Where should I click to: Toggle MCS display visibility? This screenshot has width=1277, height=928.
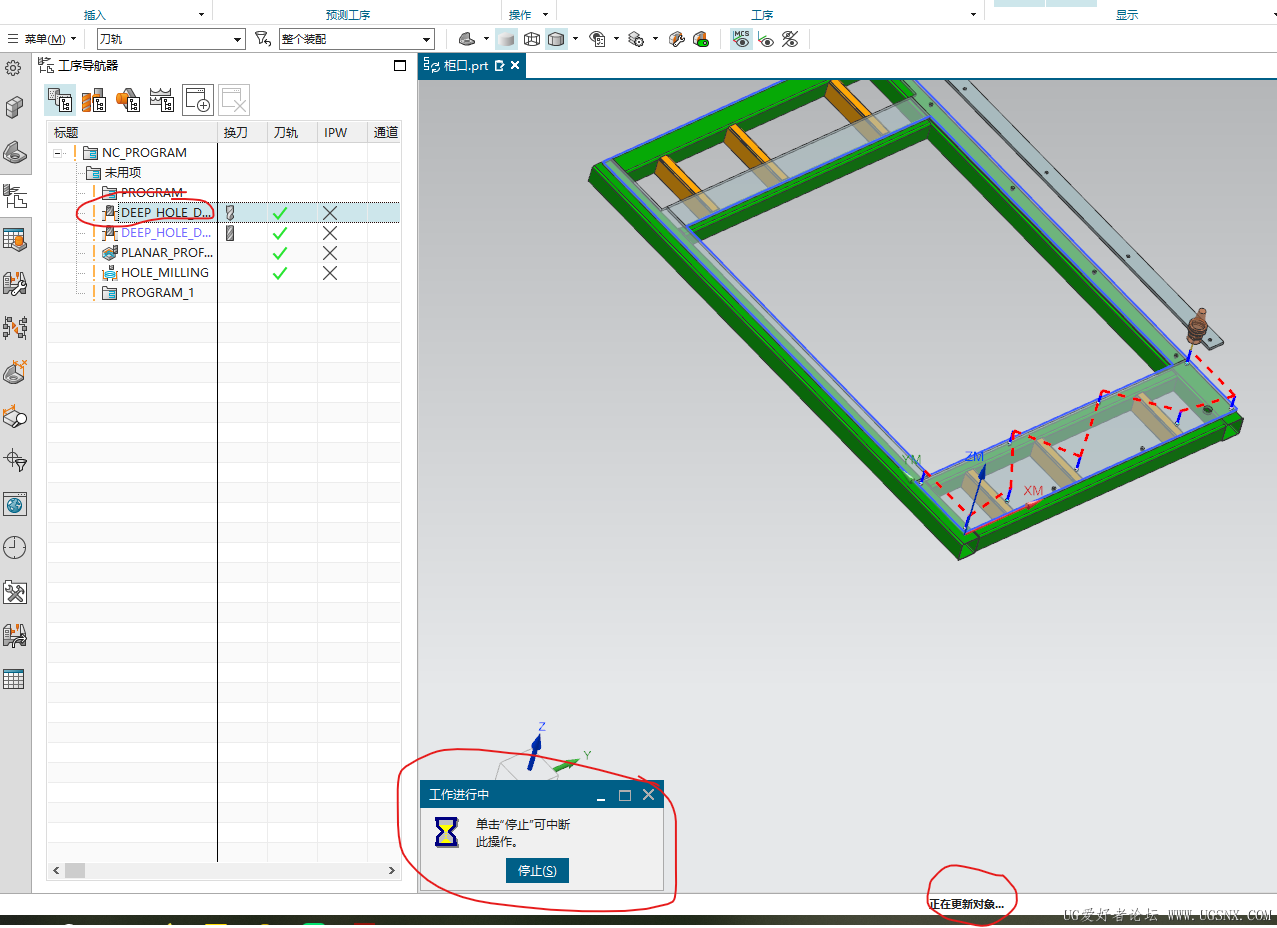[741, 39]
